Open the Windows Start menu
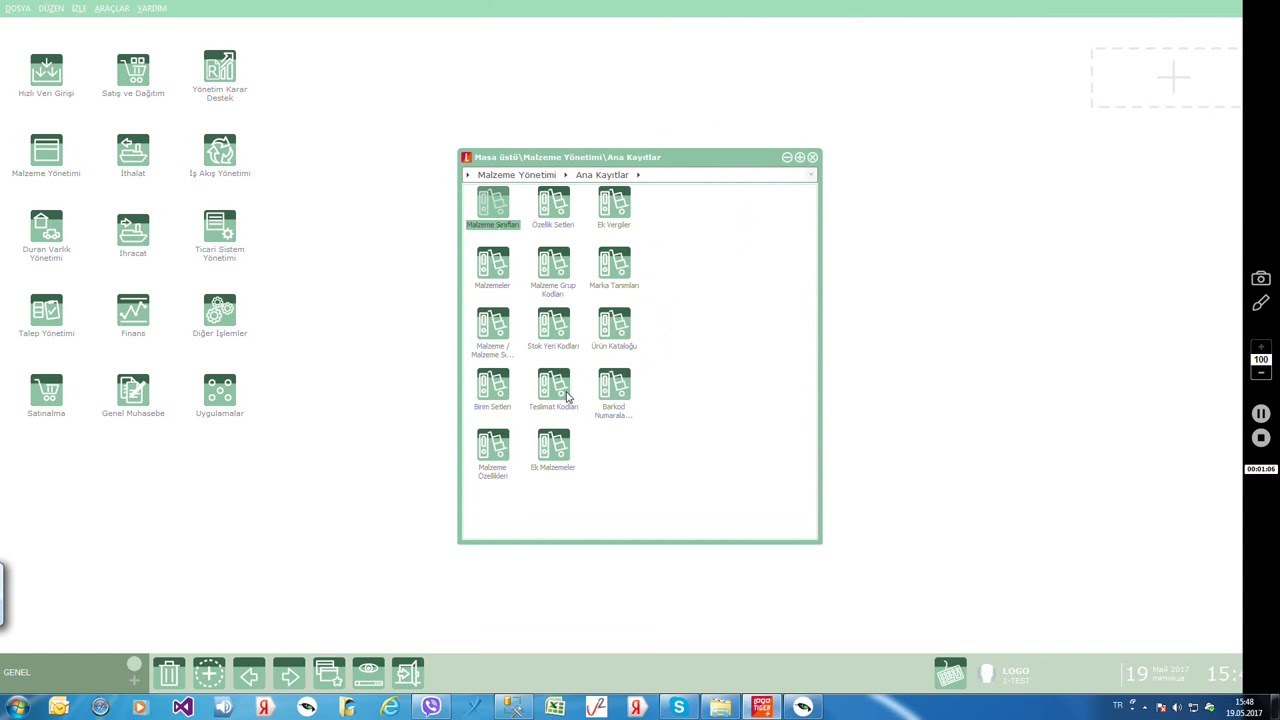Image resolution: width=1280 pixels, height=720 pixels. coord(17,708)
